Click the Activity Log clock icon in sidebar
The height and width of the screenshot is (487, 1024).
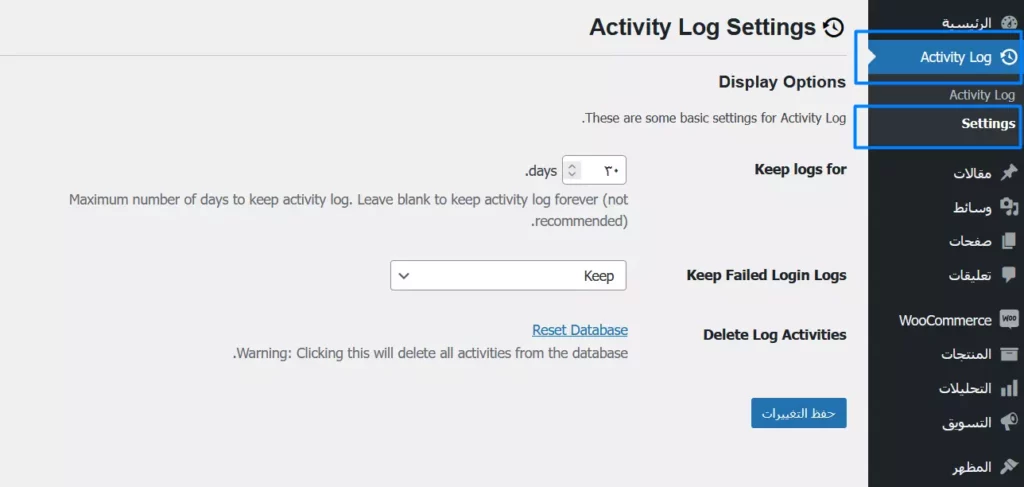1008,58
